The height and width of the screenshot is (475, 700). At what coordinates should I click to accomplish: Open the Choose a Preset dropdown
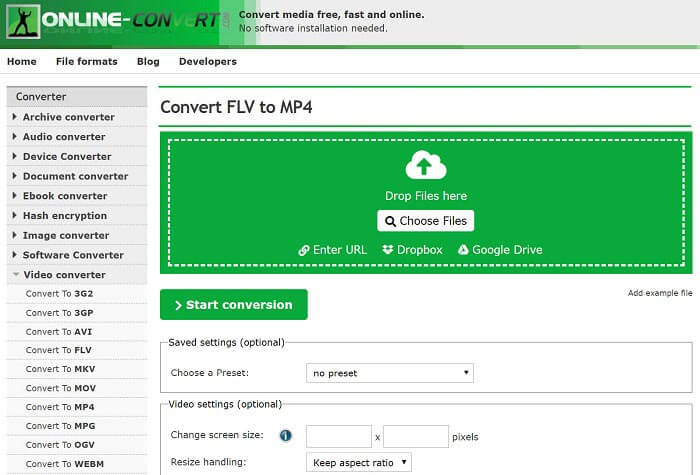click(x=389, y=373)
